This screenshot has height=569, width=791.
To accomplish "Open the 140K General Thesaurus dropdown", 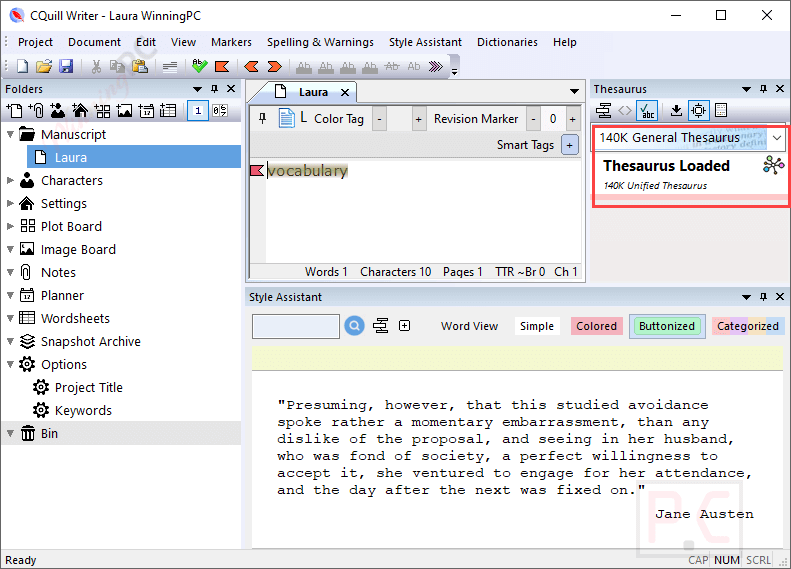I will [x=777, y=137].
